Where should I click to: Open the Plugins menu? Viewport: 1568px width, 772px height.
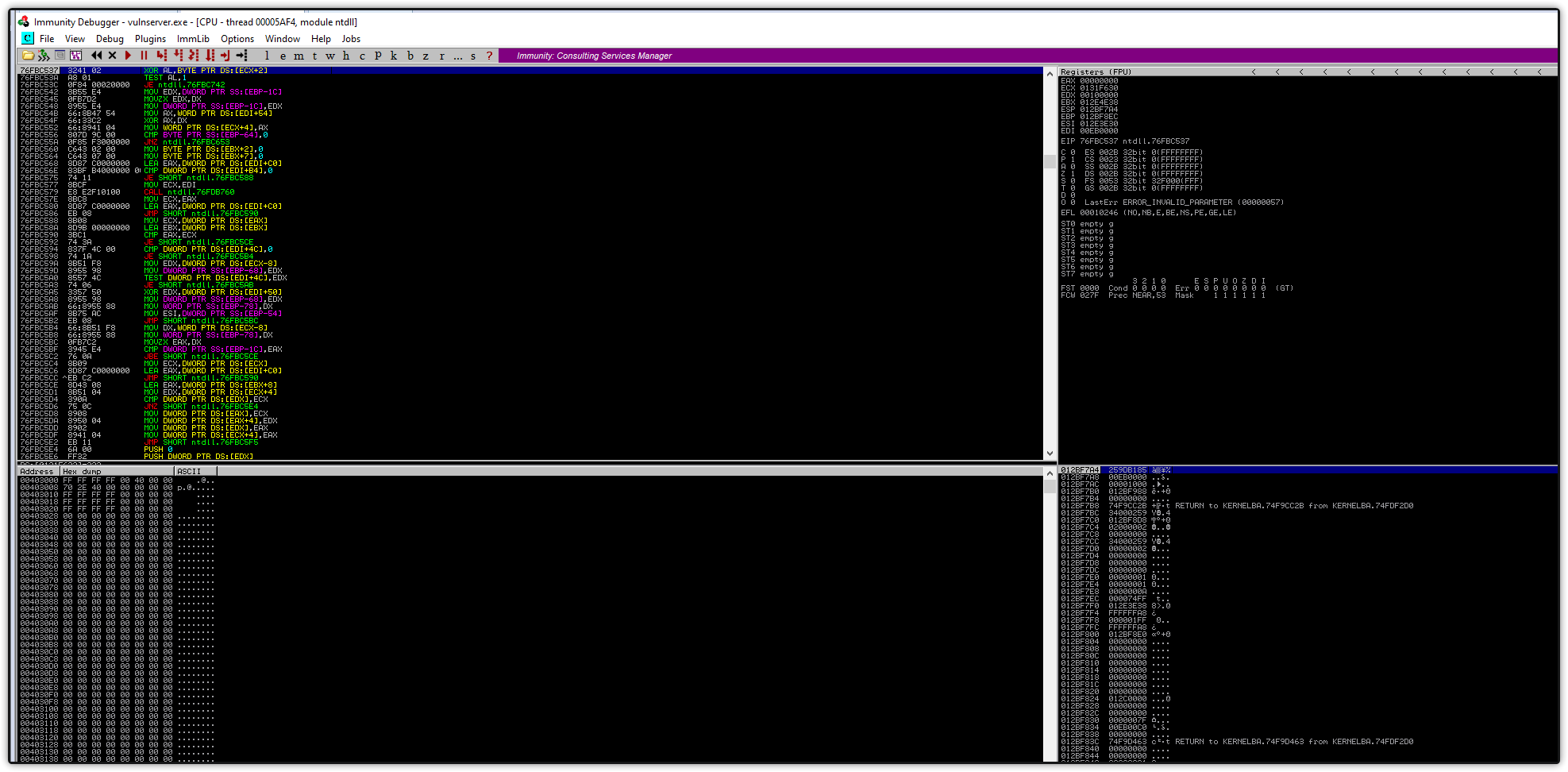coord(150,39)
